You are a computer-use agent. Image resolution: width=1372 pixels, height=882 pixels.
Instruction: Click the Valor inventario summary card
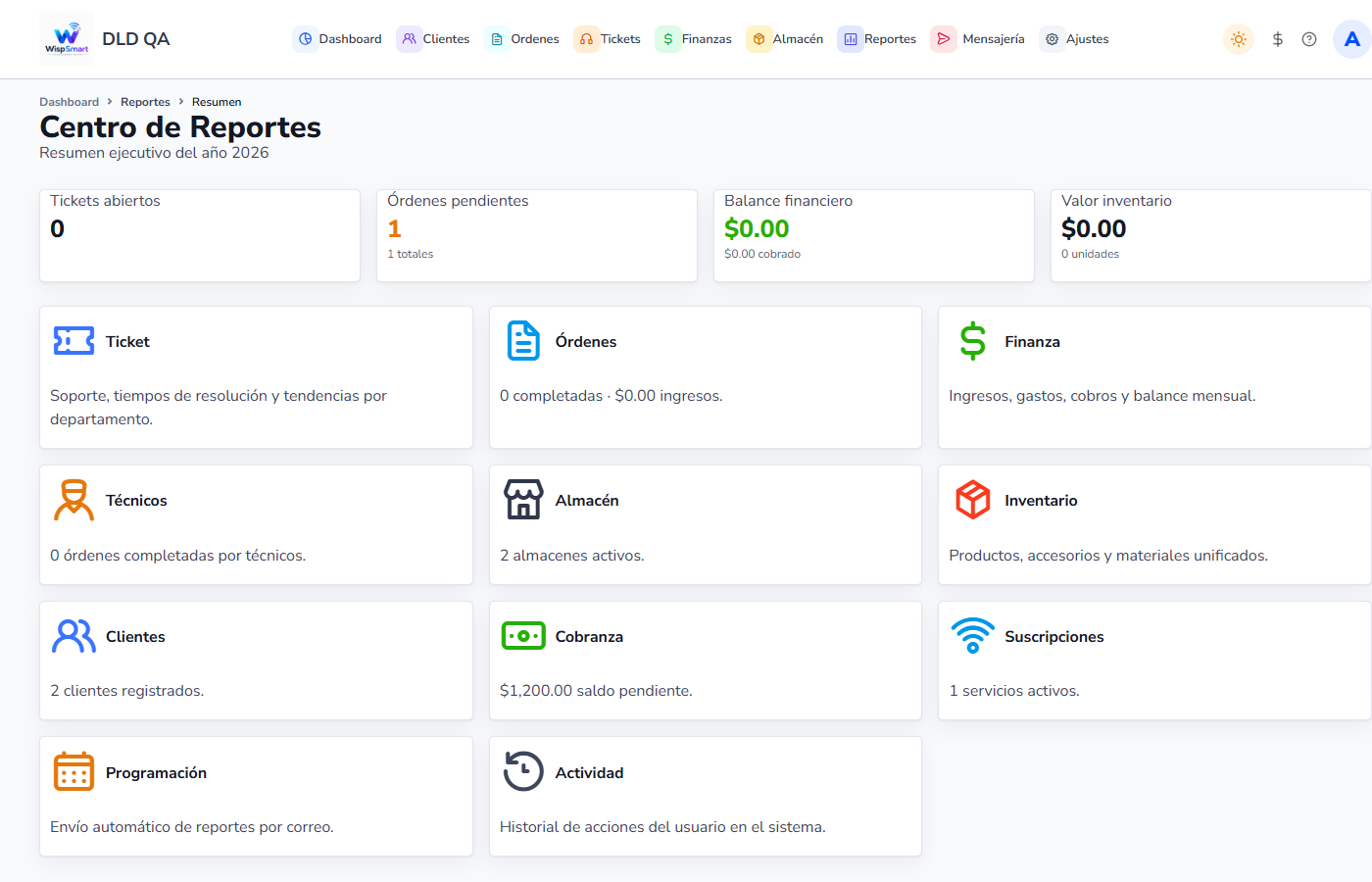[x=1211, y=235]
